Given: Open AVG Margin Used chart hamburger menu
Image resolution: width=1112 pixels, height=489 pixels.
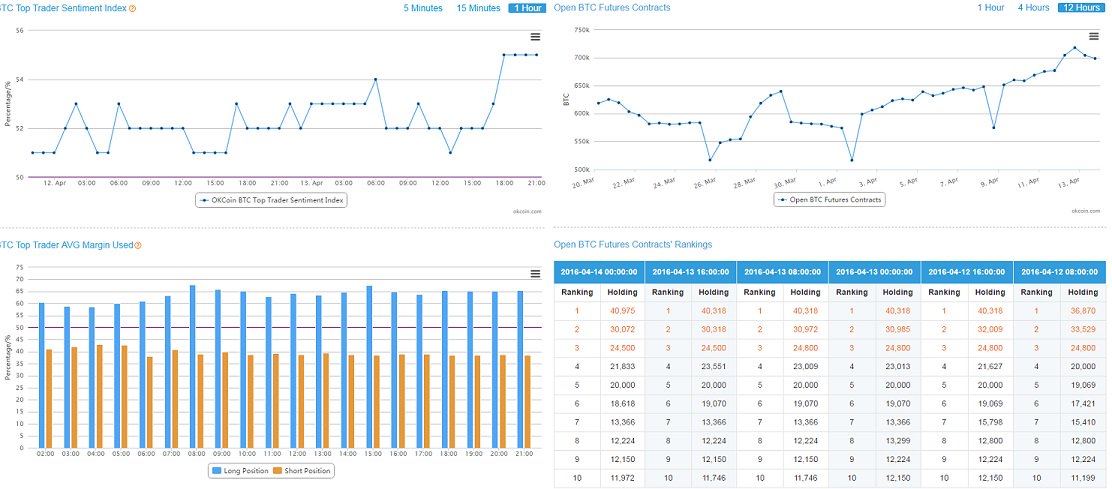Looking at the screenshot, I should click(x=535, y=274).
